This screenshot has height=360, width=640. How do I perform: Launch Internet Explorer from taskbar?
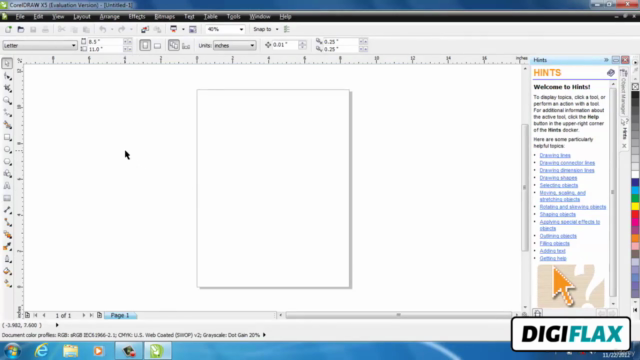(42, 351)
